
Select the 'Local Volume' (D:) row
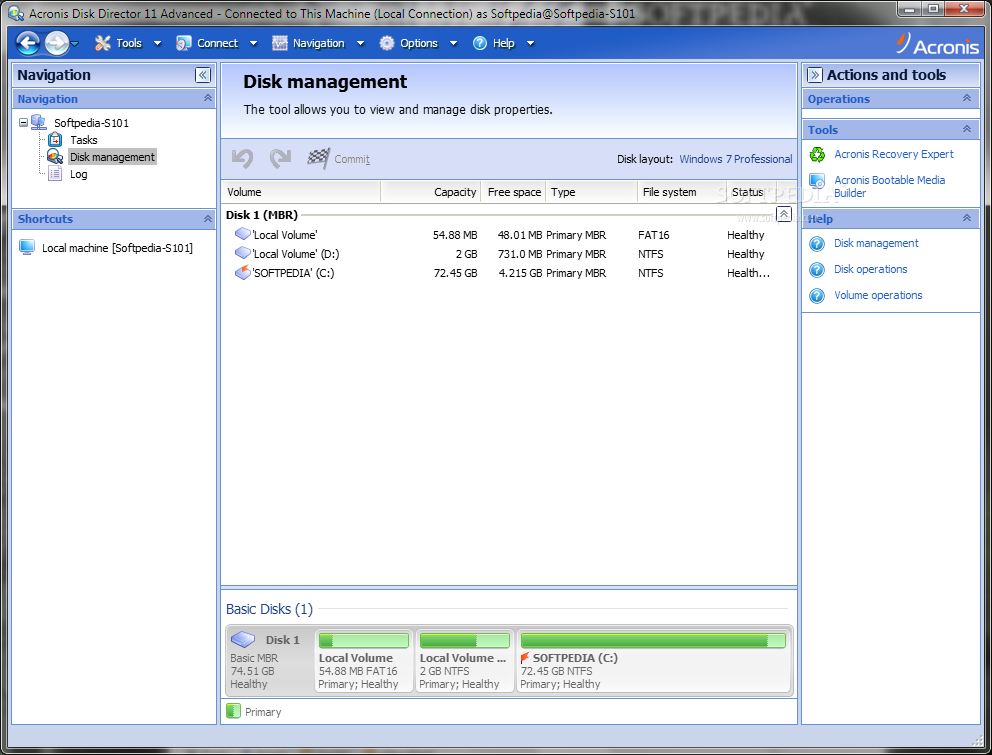click(509, 254)
